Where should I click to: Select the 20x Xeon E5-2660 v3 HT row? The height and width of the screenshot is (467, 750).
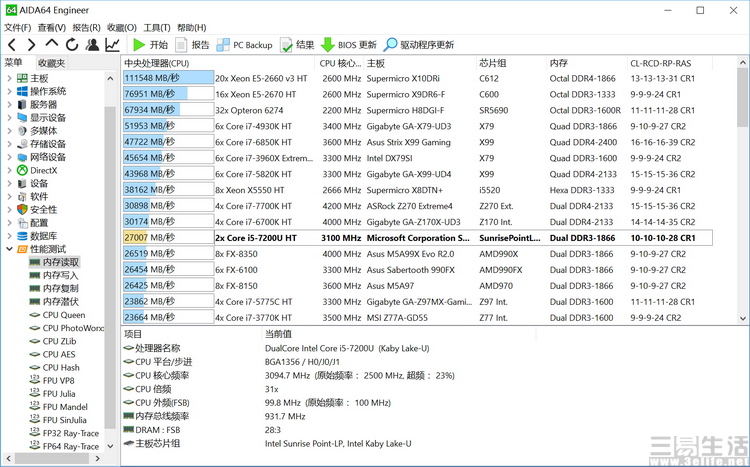[417, 78]
